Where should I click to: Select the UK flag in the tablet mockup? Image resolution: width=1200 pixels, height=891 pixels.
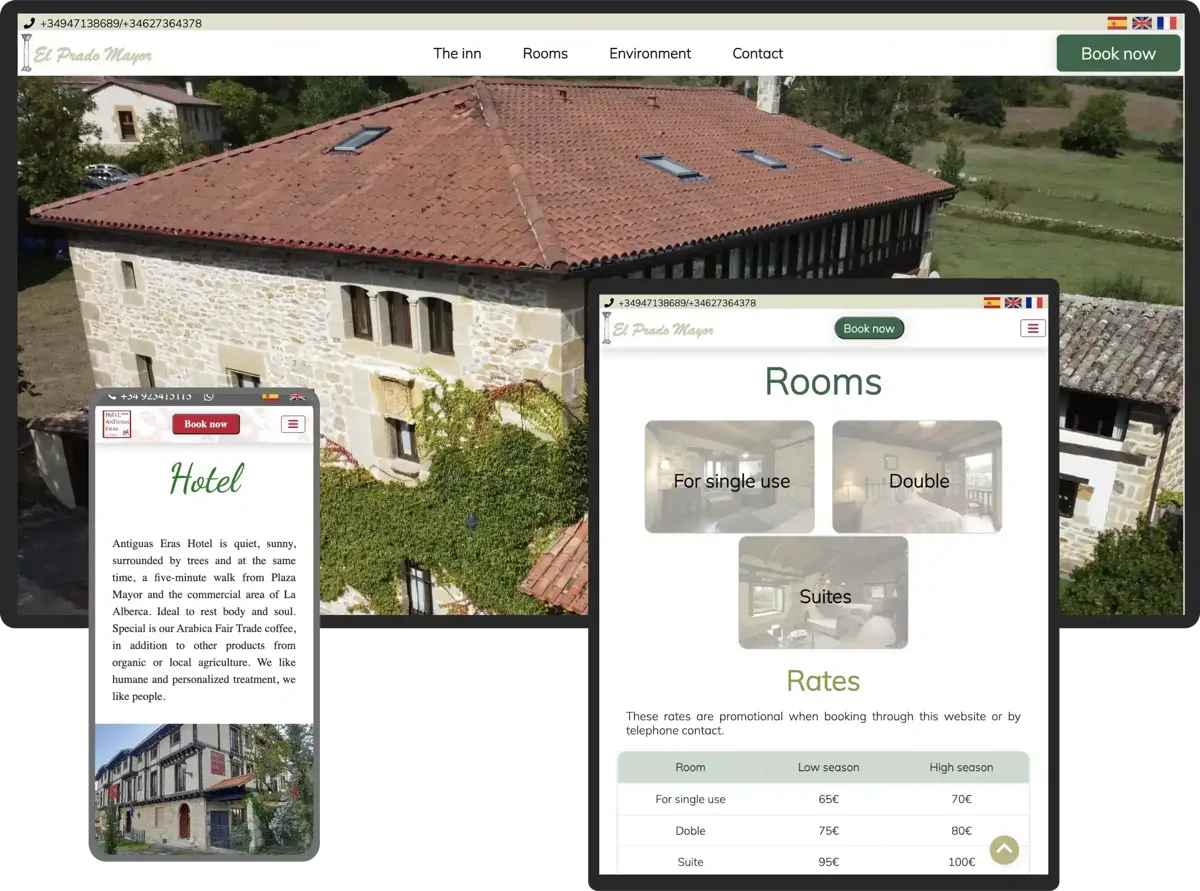(1013, 303)
